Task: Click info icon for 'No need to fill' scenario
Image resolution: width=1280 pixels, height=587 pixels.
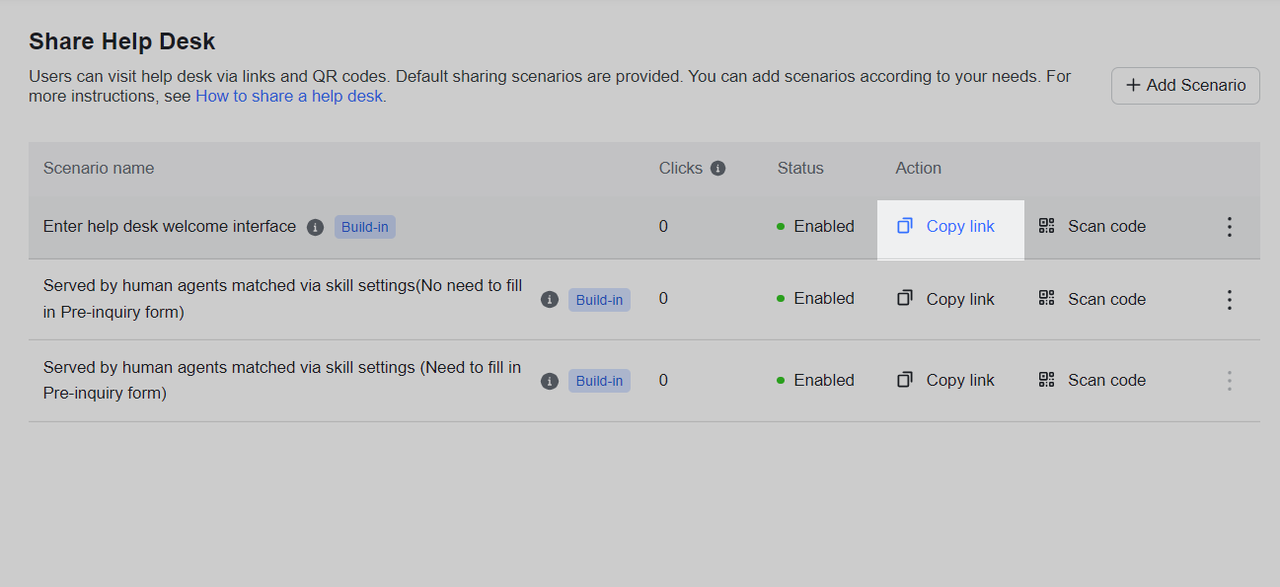Action: (549, 299)
